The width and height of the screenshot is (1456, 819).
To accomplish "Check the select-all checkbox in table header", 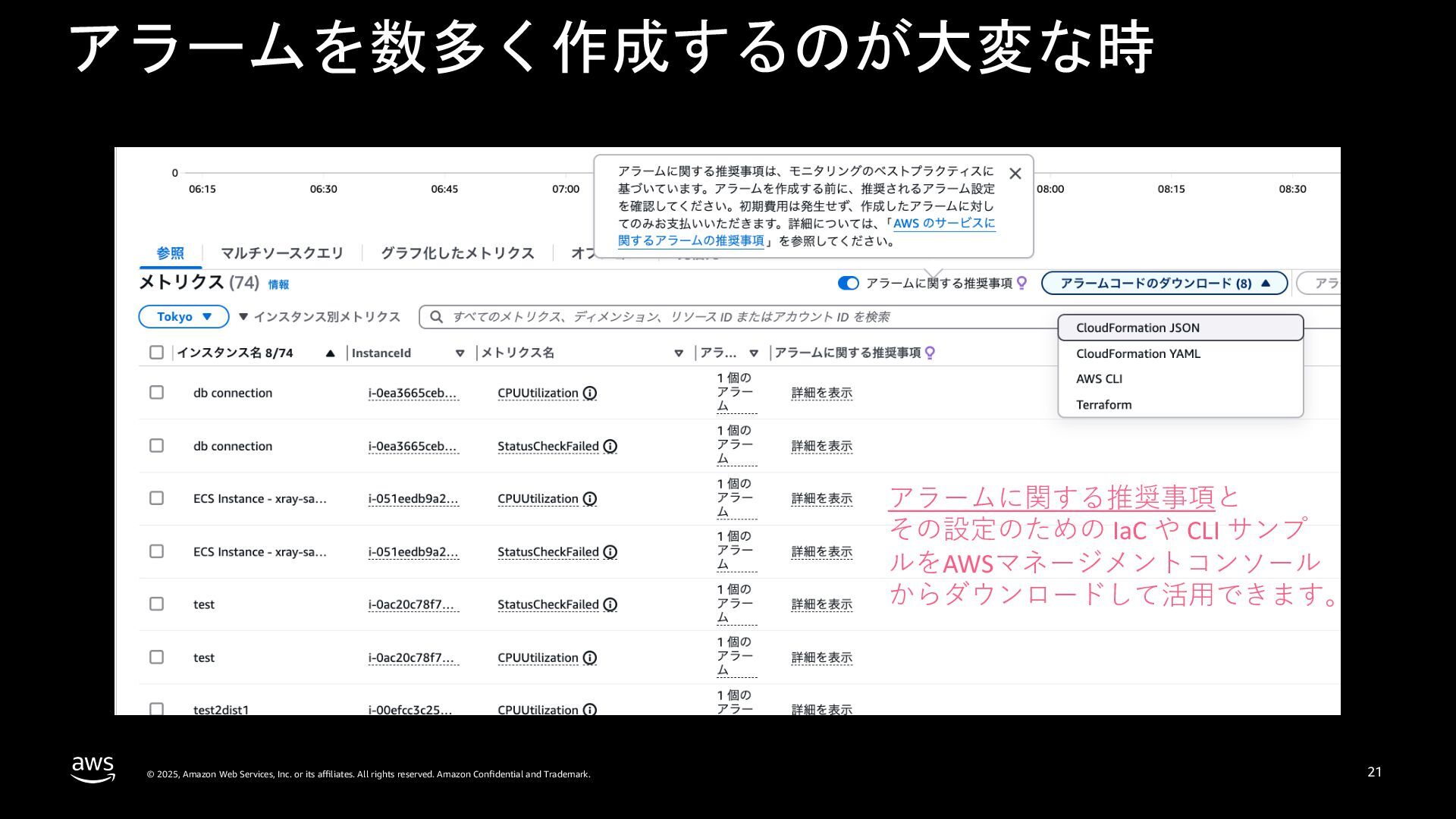I will click(x=156, y=353).
